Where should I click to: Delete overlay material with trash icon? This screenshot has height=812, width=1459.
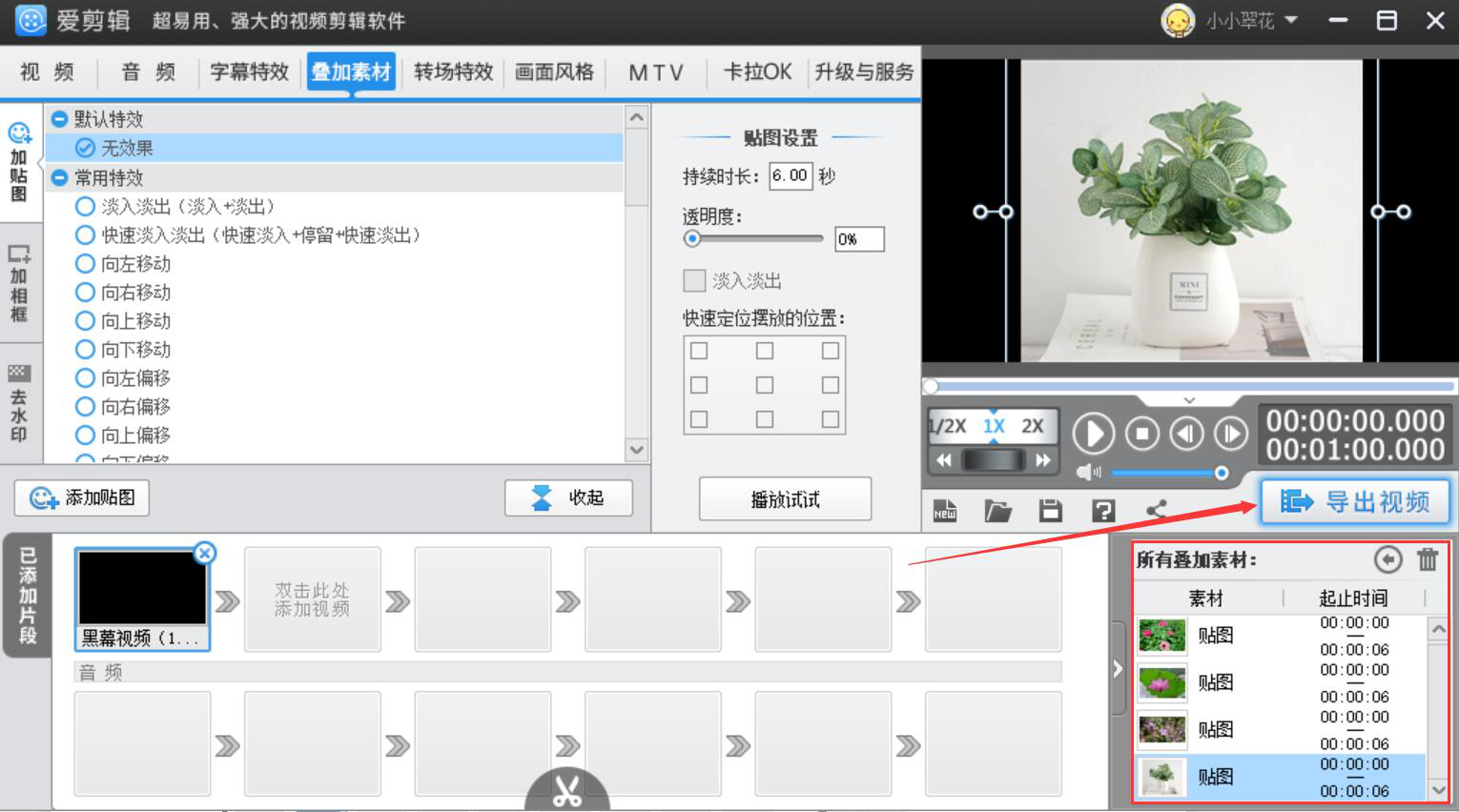[1428, 559]
